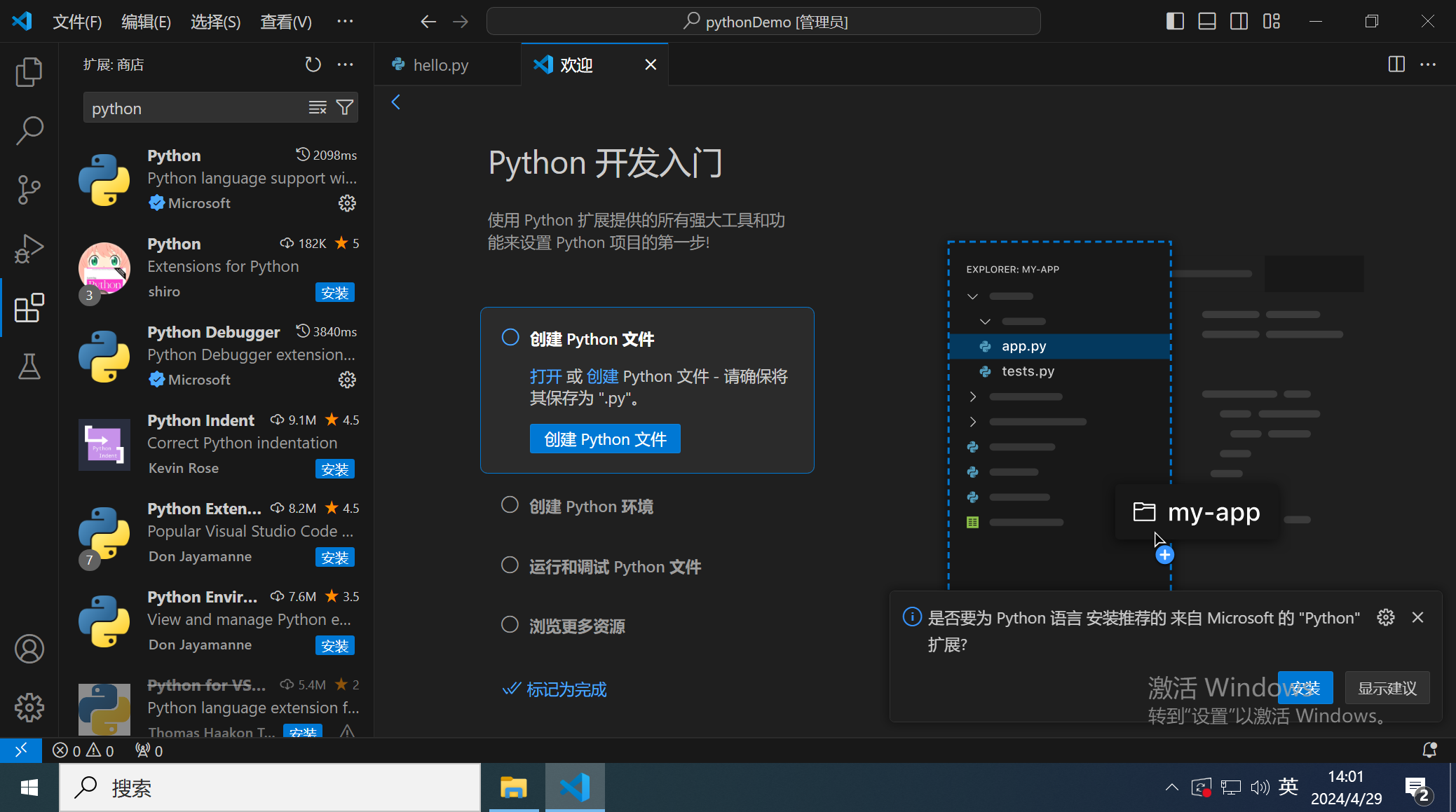Image resolution: width=1456 pixels, height=812 pixels.
Task: Open the Explorer view in activity bar
Action: point(29,71)
